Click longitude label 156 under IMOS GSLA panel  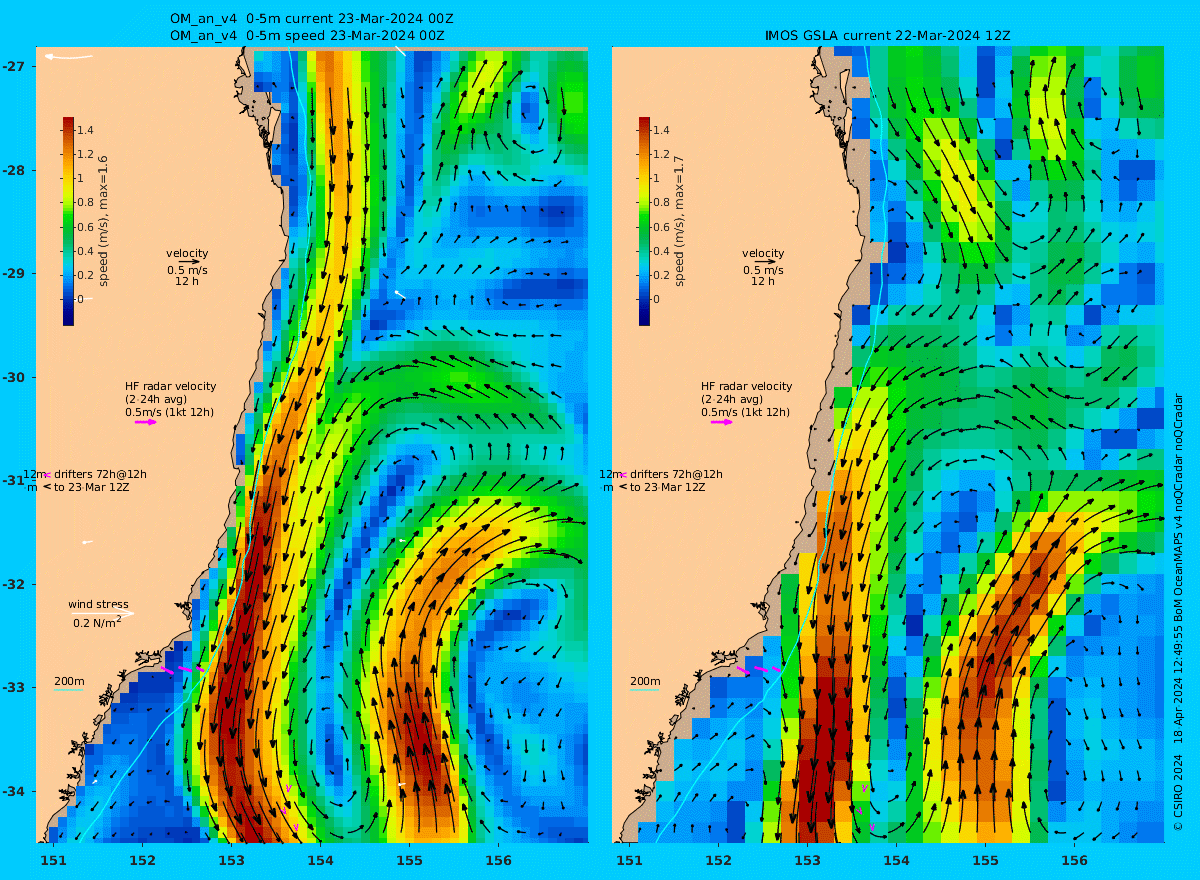tap(1074, 860)
